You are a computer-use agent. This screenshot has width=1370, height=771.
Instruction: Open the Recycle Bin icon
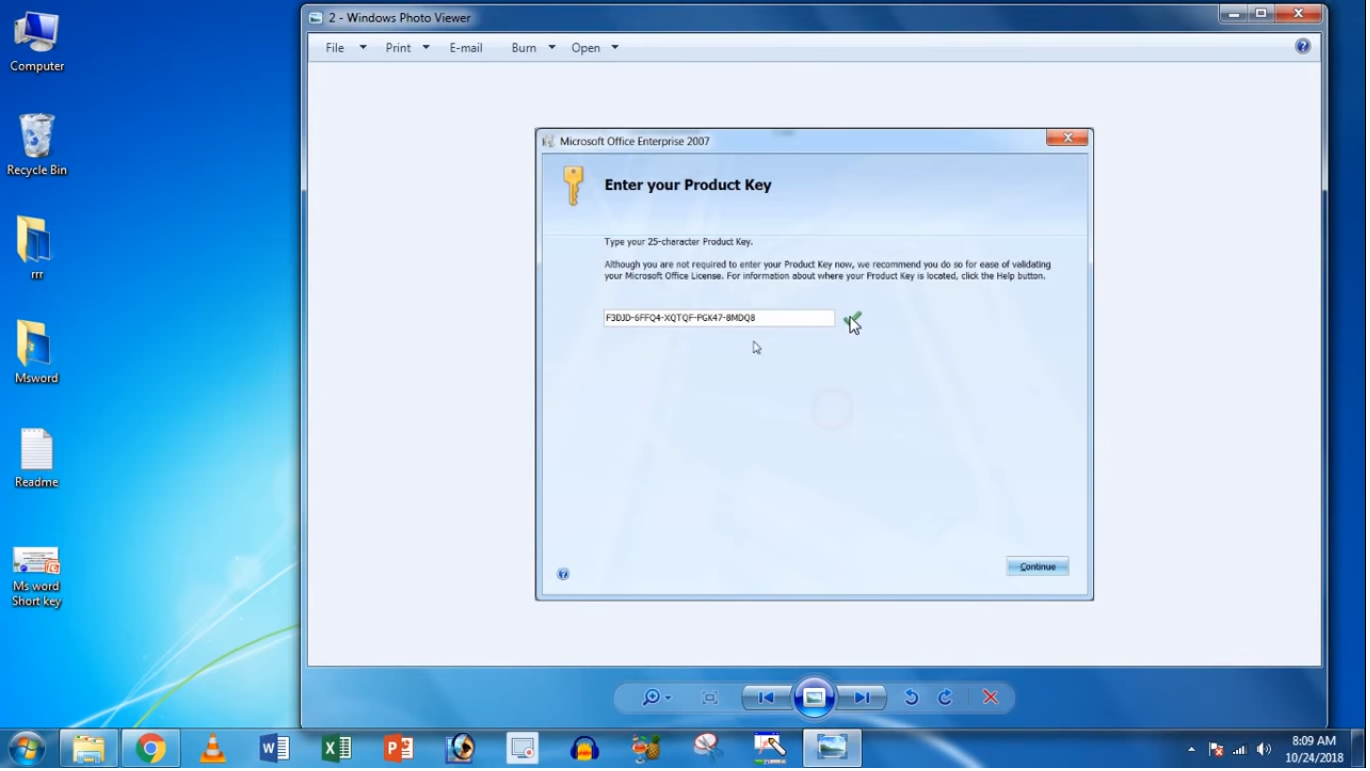click(37, 145)
